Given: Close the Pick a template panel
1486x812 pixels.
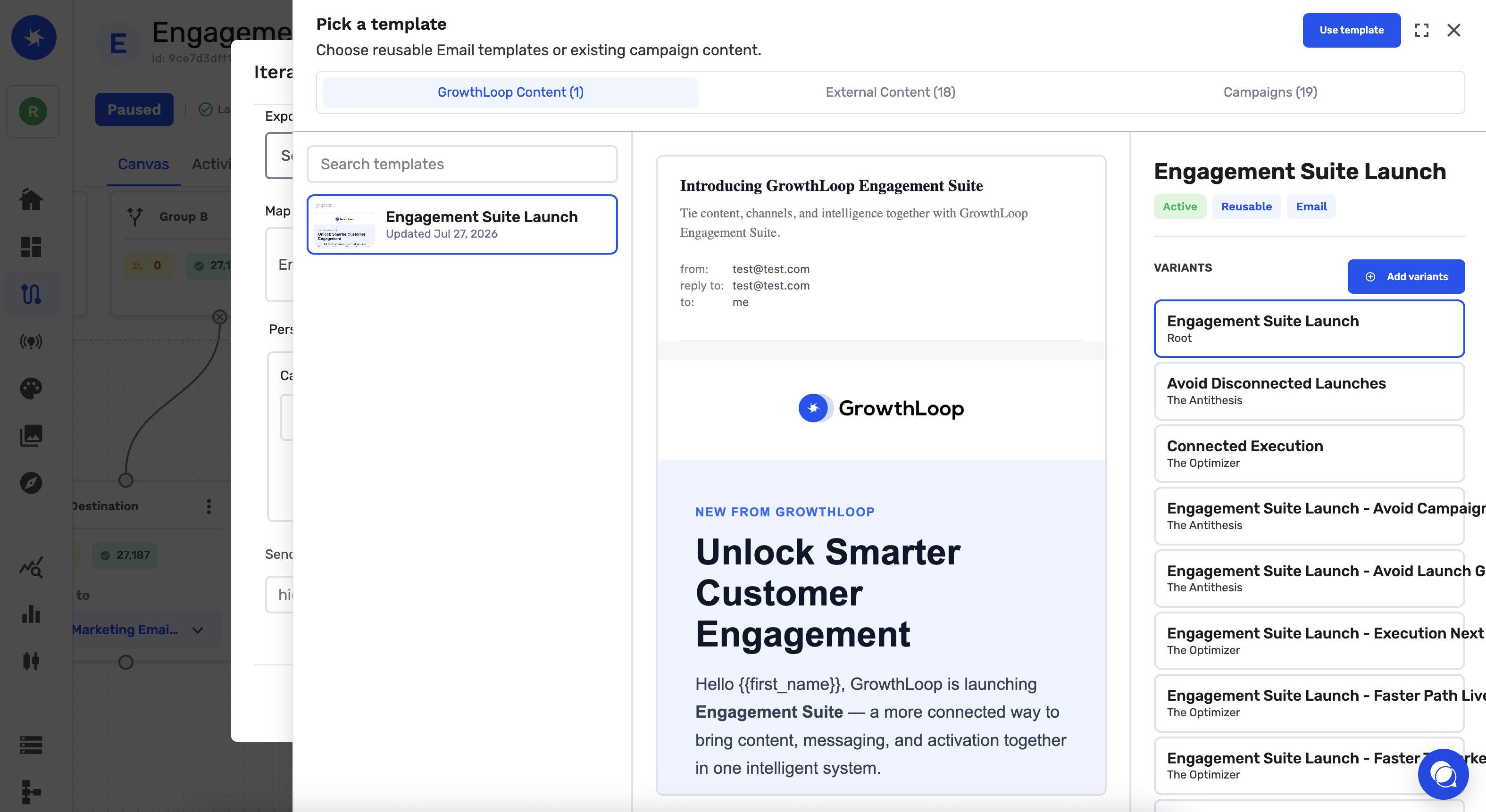Looking at the screenshot, I should click(x=1454, y=30).
